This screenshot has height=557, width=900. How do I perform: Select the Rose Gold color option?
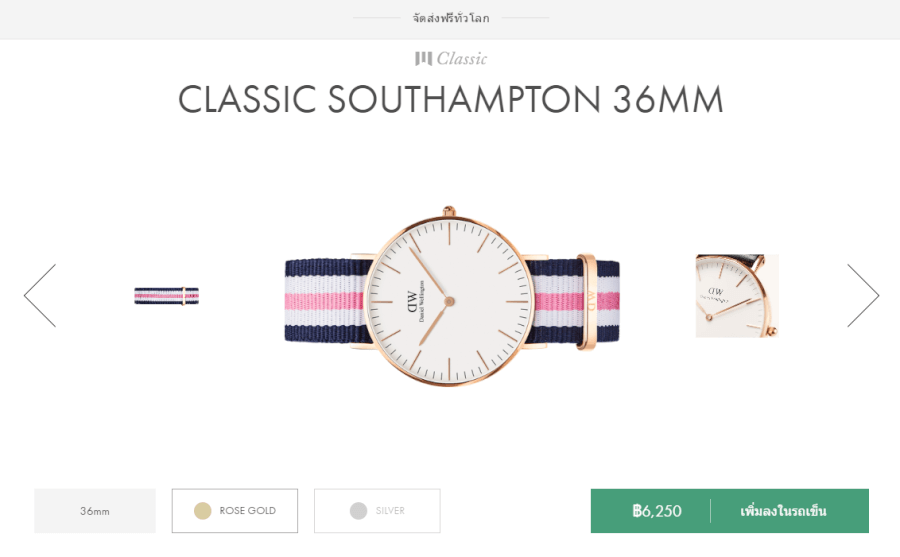235,511
